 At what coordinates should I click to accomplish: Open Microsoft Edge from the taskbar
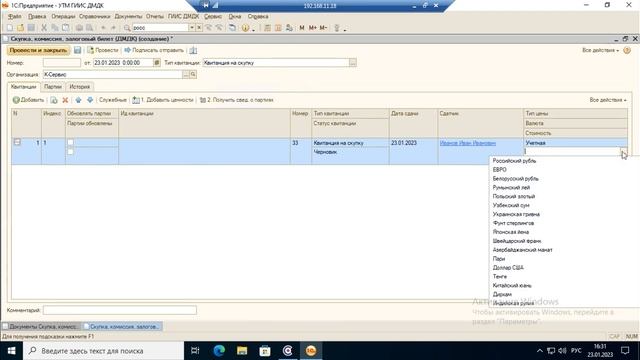219,351
